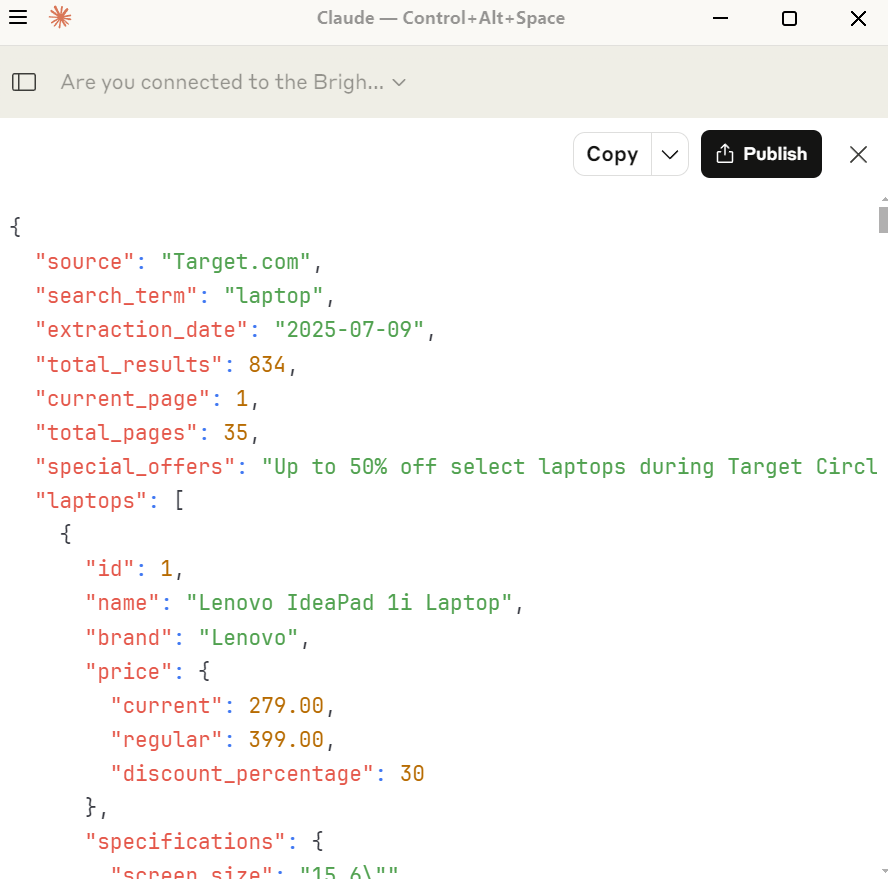Click the "regular" price key
888x879 pixels.
tap(166, 740)
